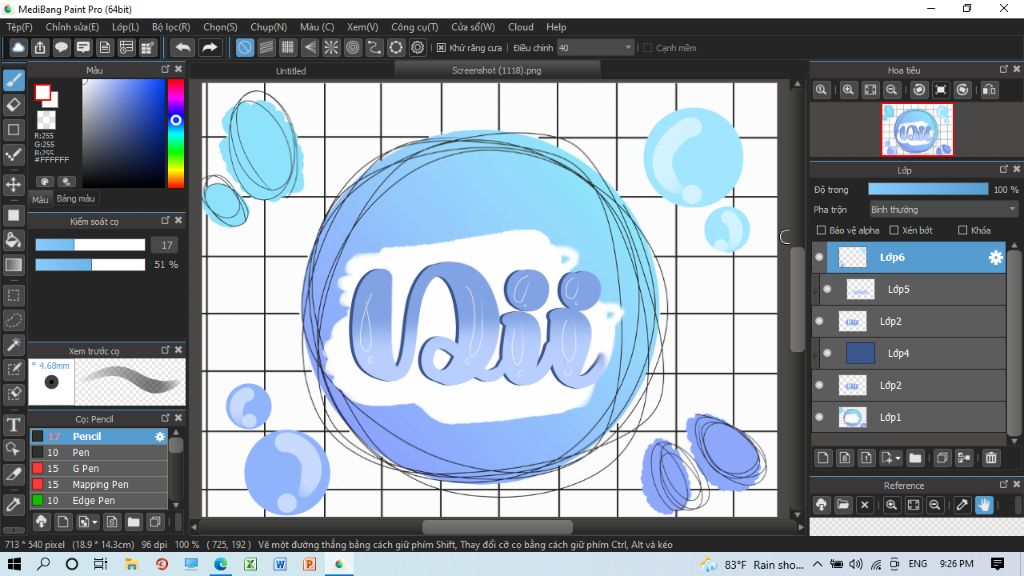The image size is (1024, 576).
Task: Open the Tệp(F) menu
Action: [x=20, y=27]
